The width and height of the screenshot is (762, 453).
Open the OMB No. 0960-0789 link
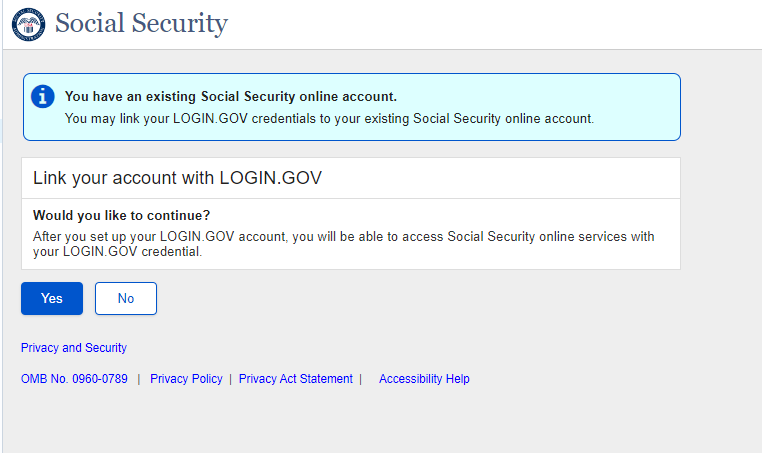point(74,379)
